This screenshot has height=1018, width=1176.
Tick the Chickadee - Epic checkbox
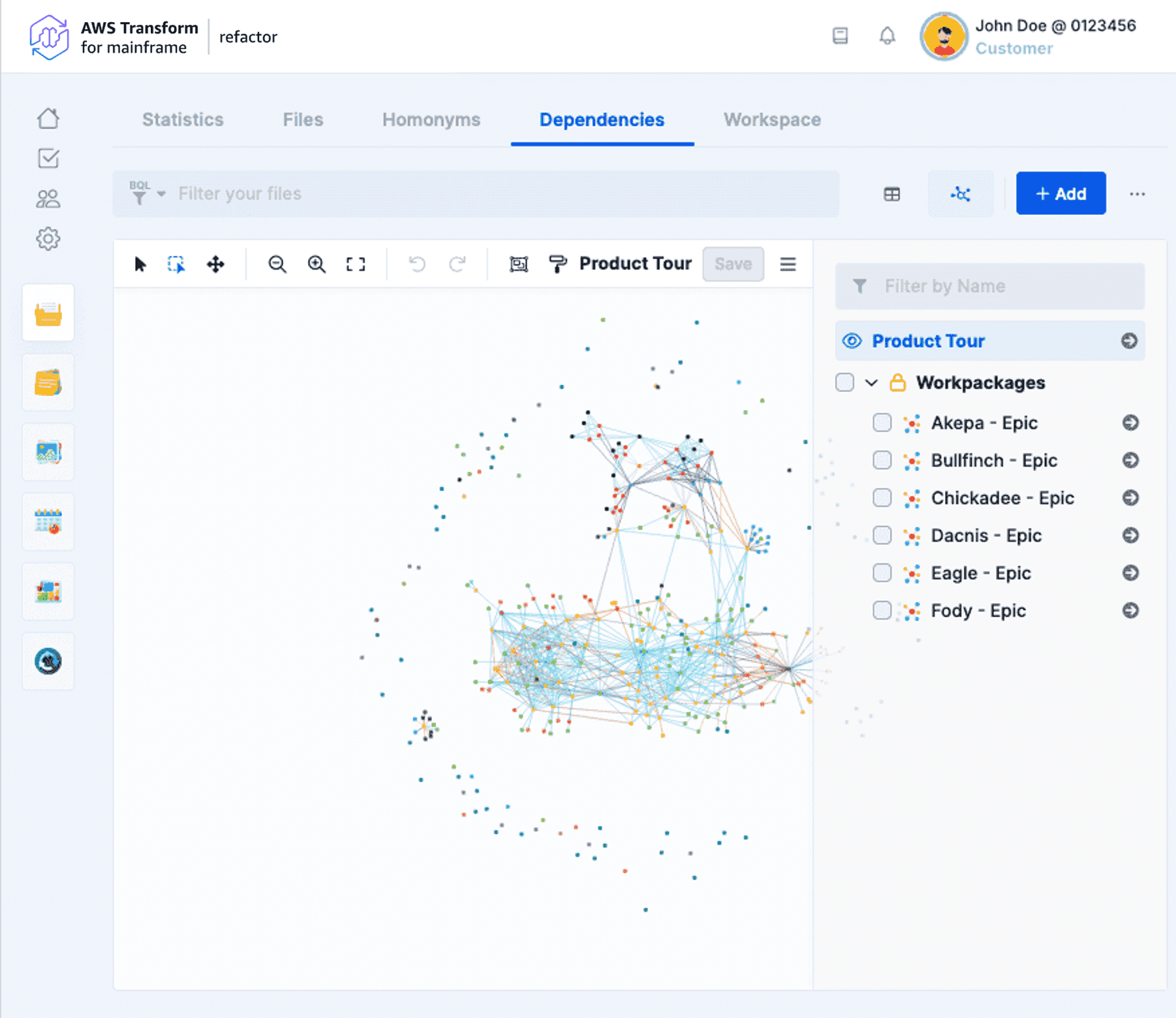(882, 498)
